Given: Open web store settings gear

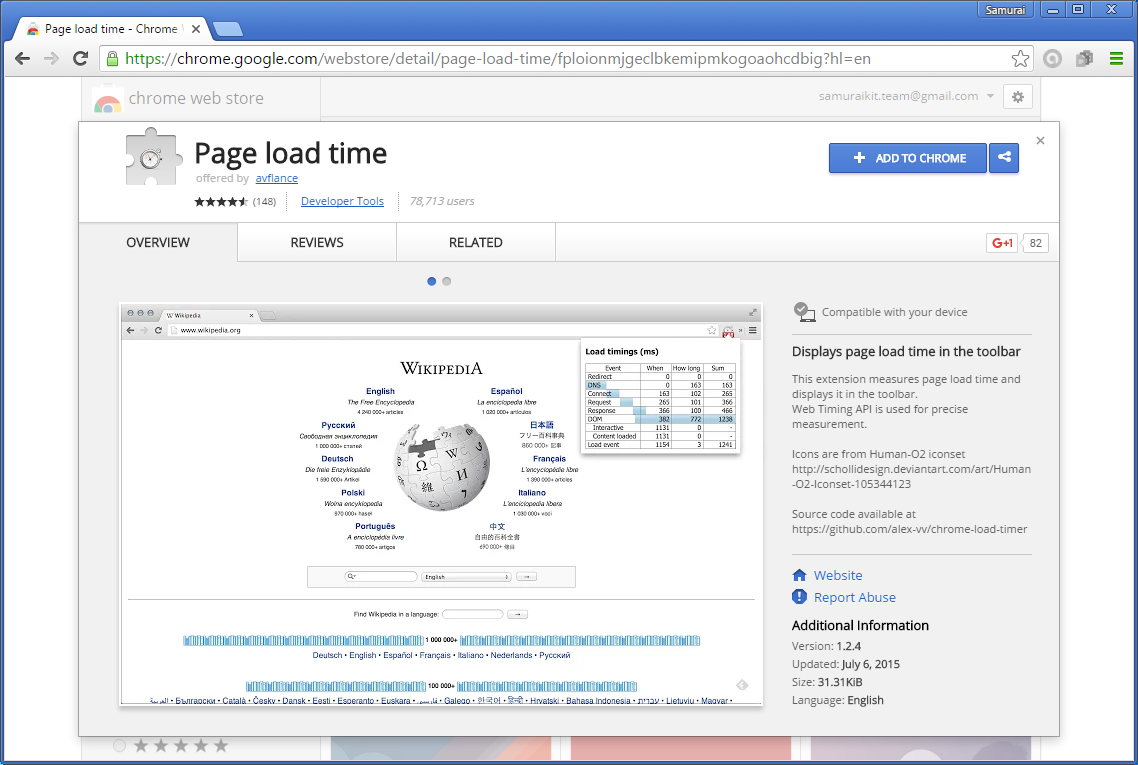Looking at the screenshot, I should point(1018,97).
